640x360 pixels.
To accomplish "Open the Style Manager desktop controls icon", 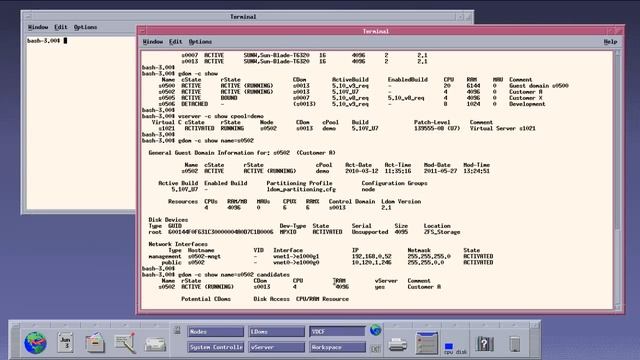I will (427, 343).
